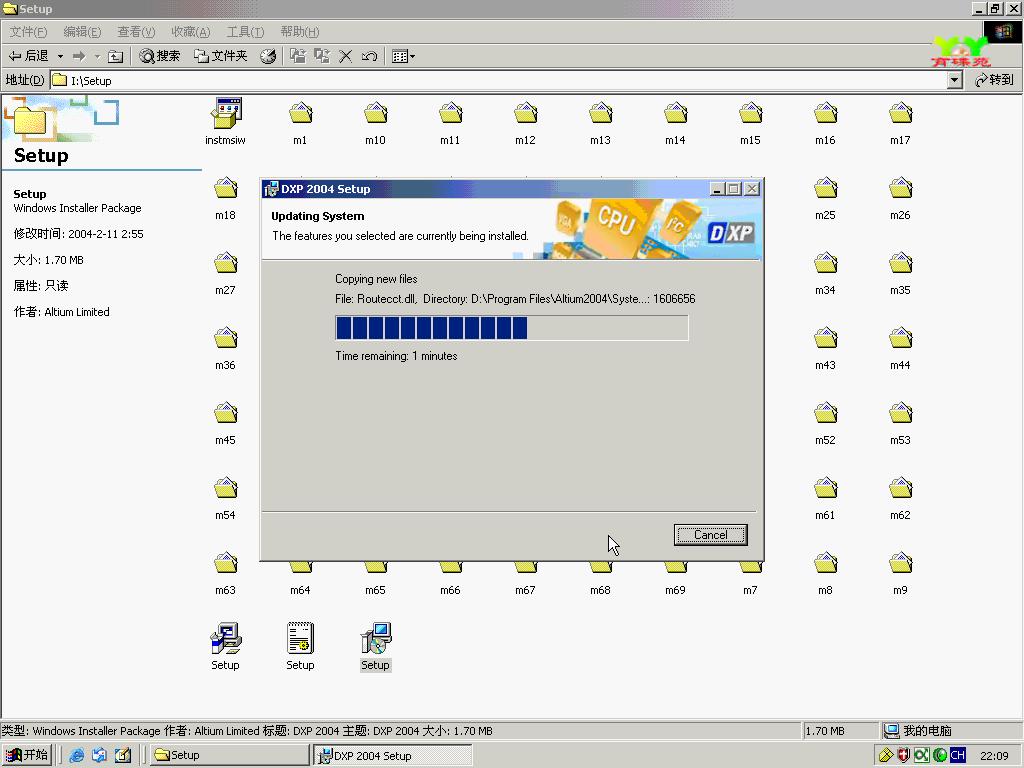Toggle the Folders (文件夹) pane
Viewport: 1024px width, 768px height.
(x=220, y=56)
